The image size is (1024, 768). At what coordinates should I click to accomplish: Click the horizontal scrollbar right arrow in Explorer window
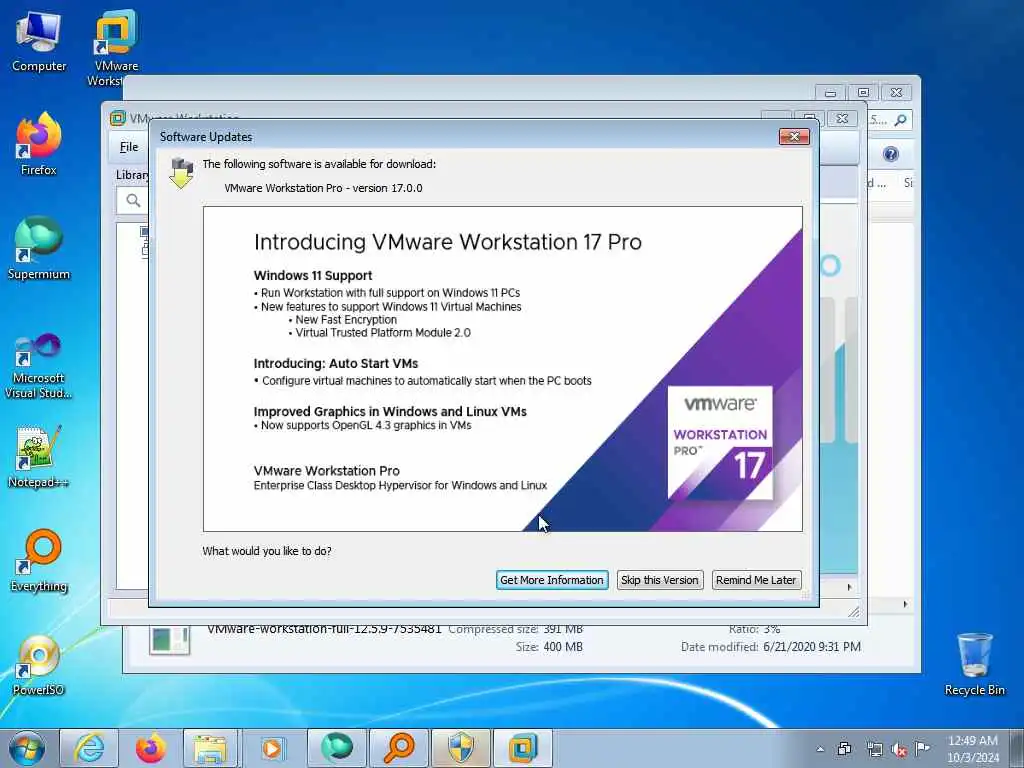tap(905, 604)
